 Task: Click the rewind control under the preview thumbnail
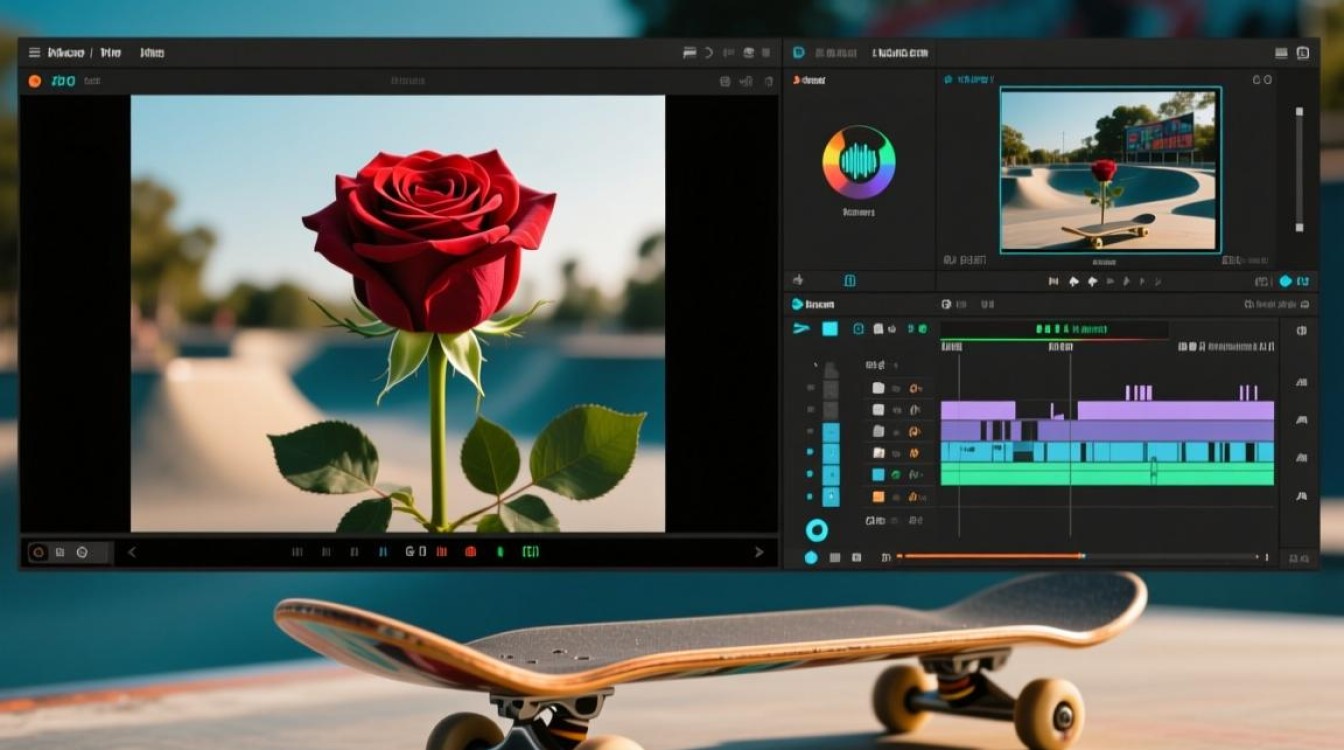point(1053,282)
